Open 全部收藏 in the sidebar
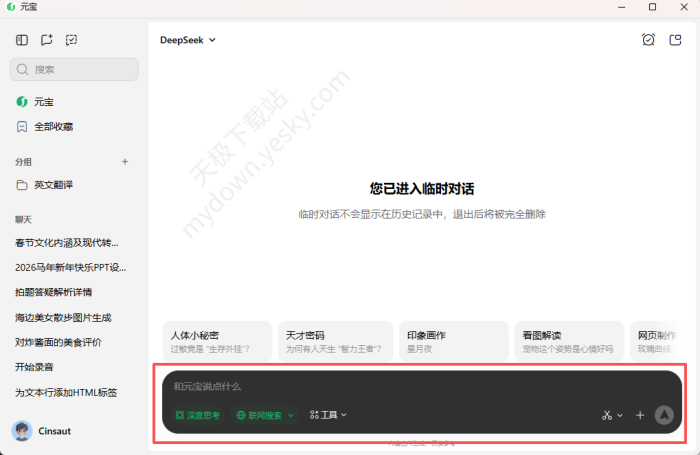700x455 pixels. (x=53, y=127)
